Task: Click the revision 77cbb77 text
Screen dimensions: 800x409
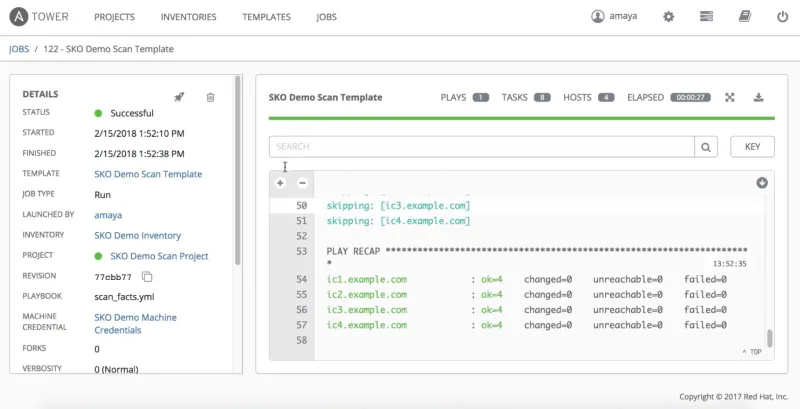Action: coord(113,277)
